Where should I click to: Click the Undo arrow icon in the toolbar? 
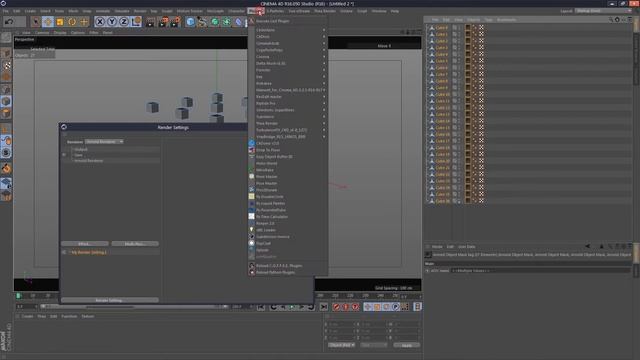coord(9,22)
